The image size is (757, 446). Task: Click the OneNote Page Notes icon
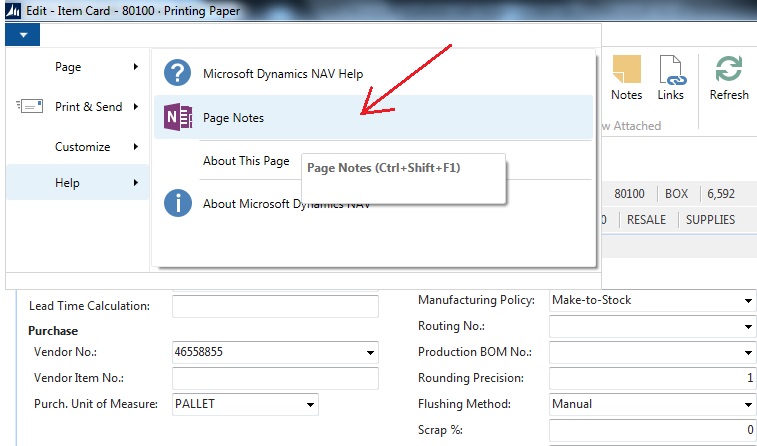(178, 117)
